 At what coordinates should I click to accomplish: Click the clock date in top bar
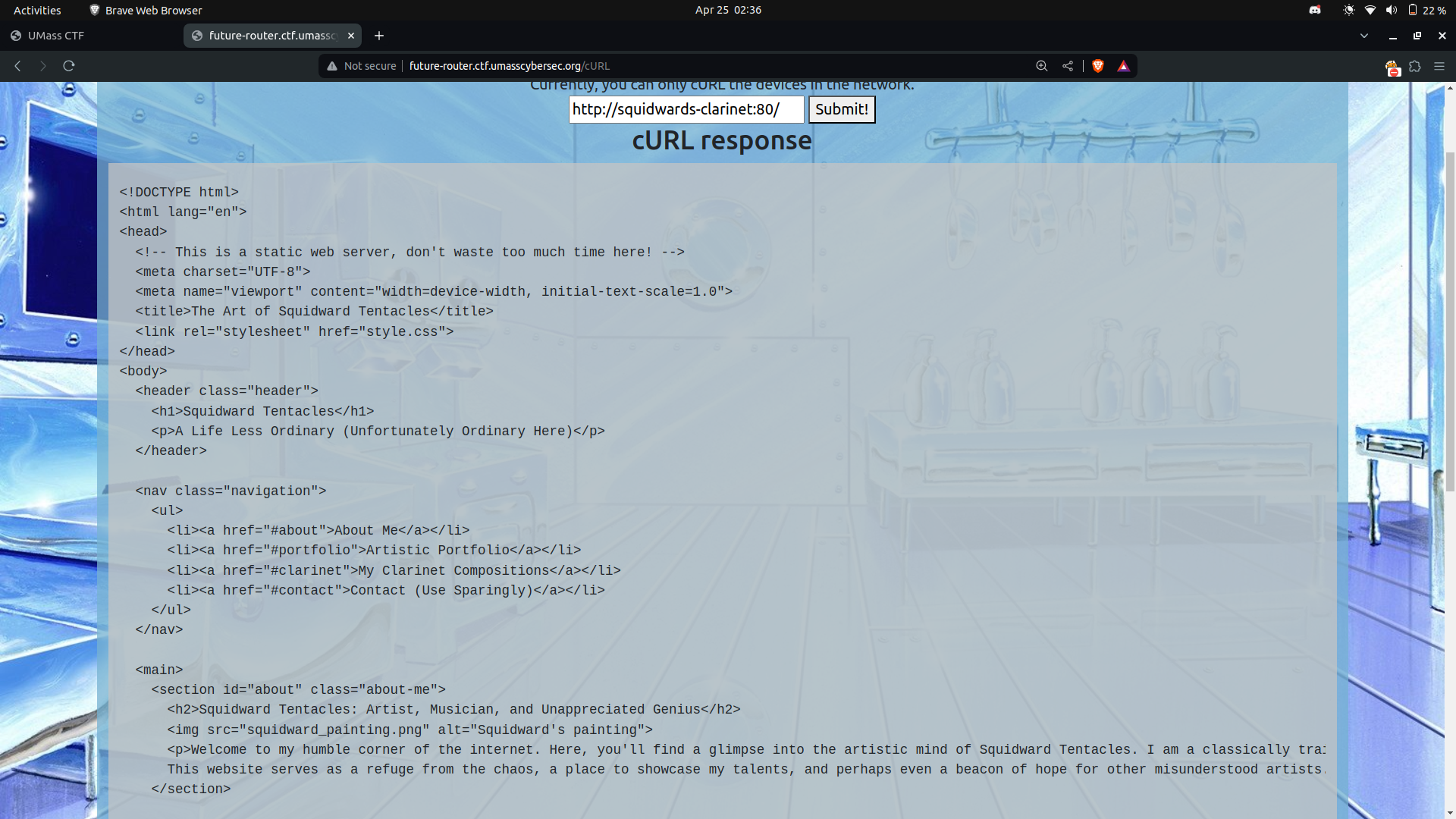tap(727, 10)
